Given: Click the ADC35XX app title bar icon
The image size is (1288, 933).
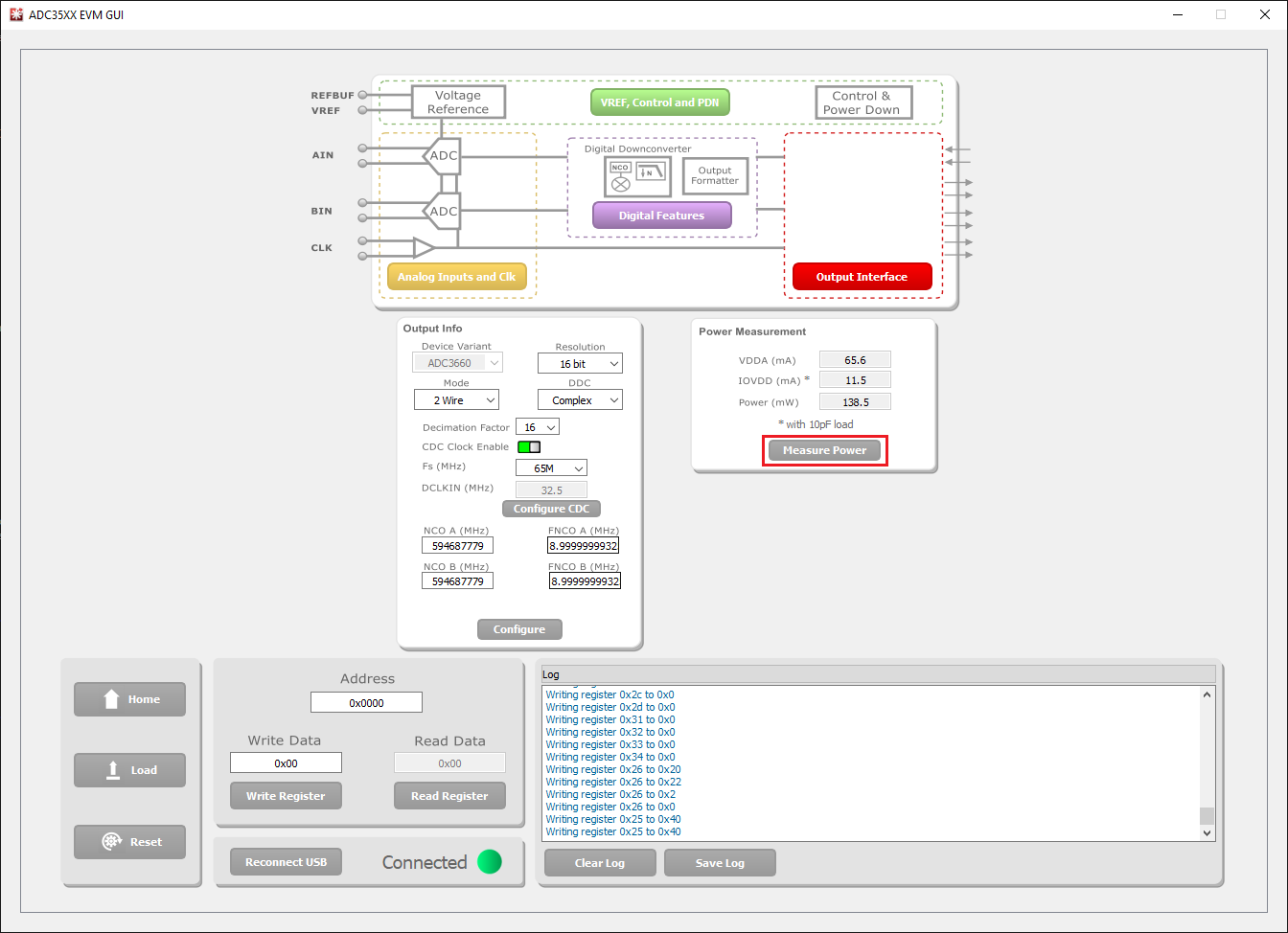Looking at the screenshot, I should [x=15, y=14].
